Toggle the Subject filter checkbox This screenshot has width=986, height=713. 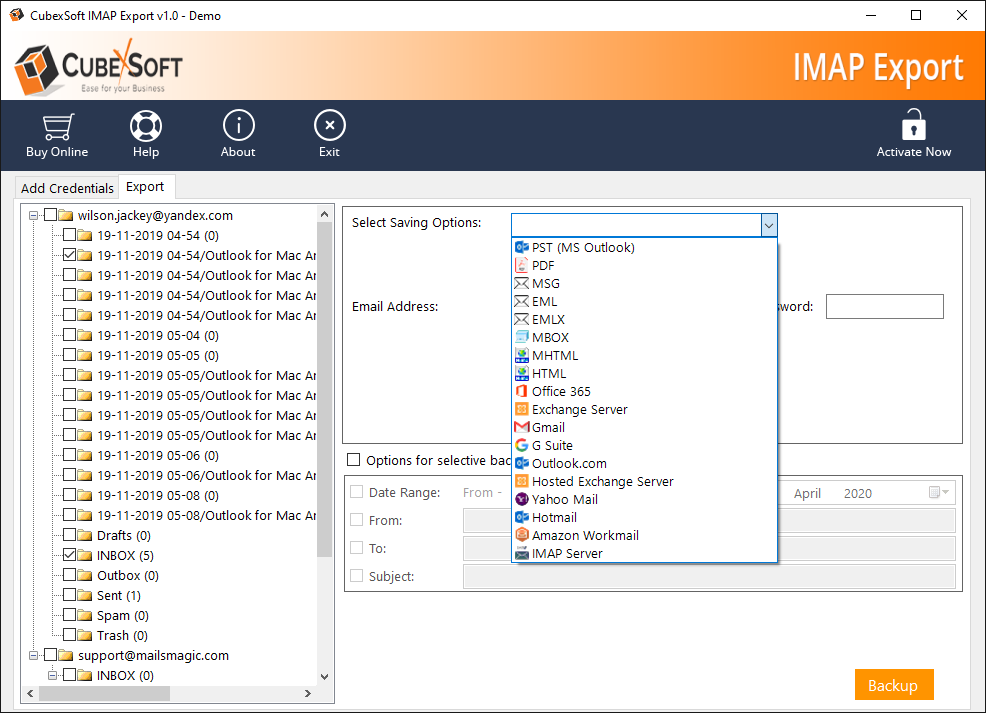(357, 575)
